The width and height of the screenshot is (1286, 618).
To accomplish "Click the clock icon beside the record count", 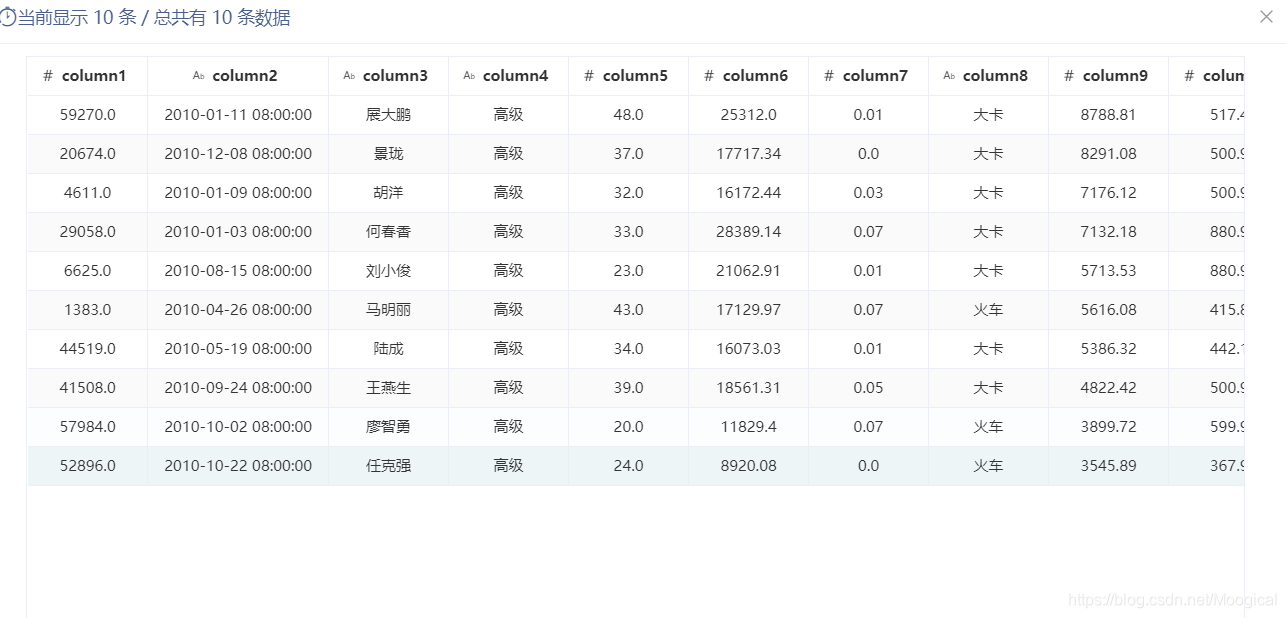I will pos(8,19).
